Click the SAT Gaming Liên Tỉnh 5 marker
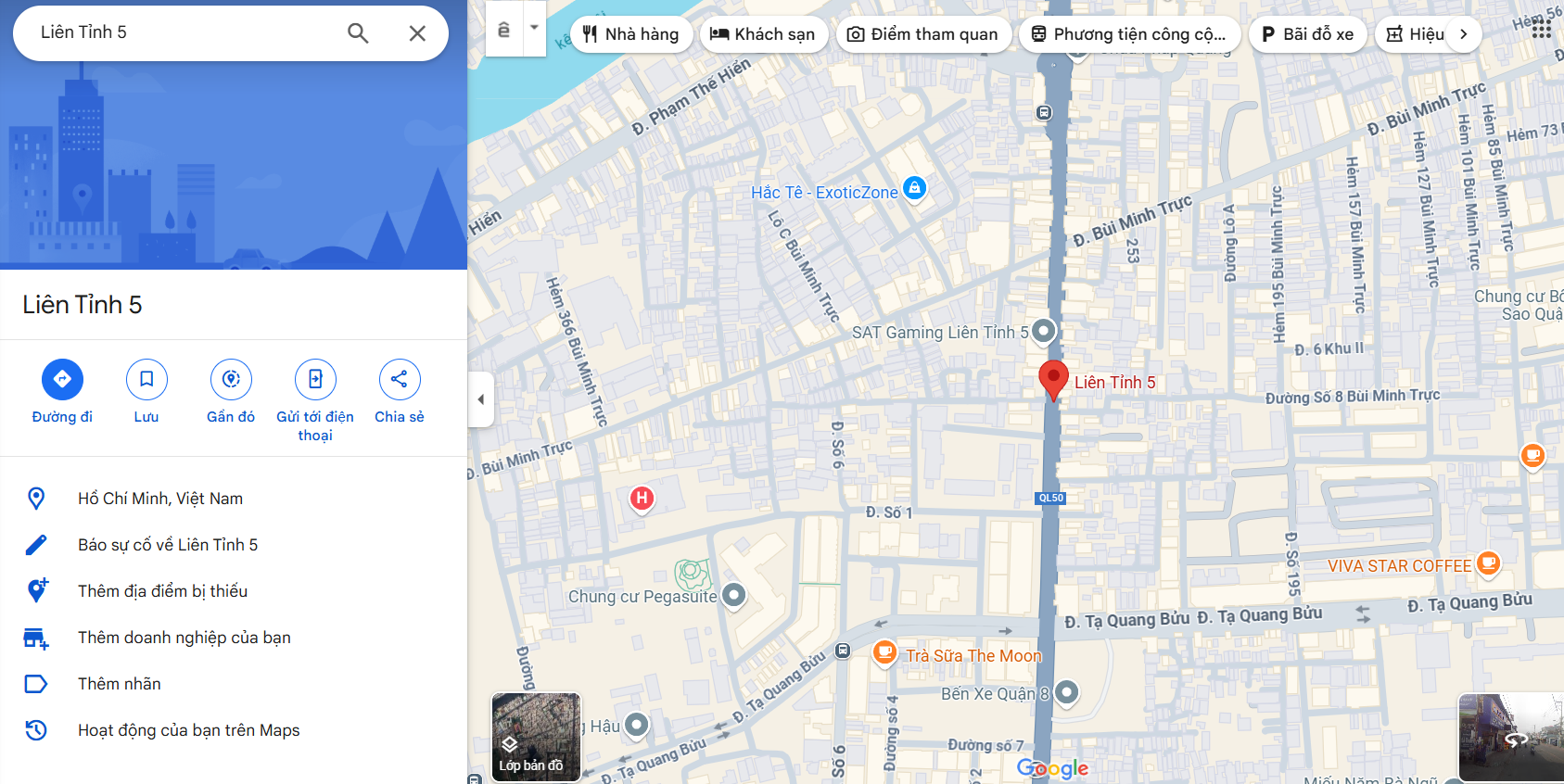Image resolution: width=1564 pixels, height=784 pixels. pyautogui.click(x=1044, y=331)
